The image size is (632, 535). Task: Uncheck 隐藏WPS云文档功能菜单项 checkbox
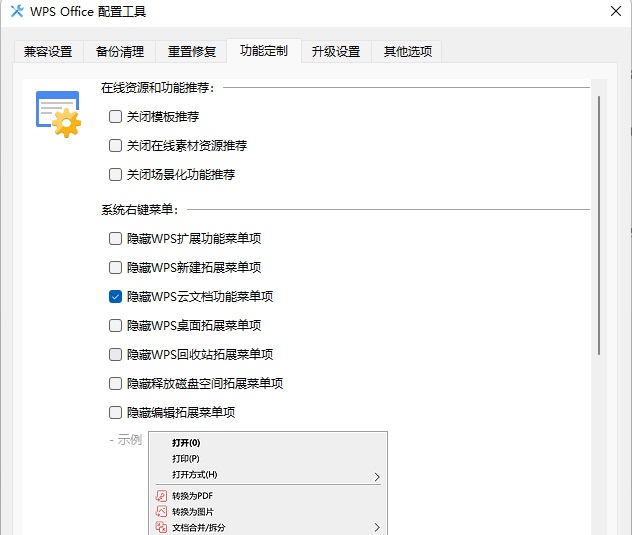click(115, 296)
